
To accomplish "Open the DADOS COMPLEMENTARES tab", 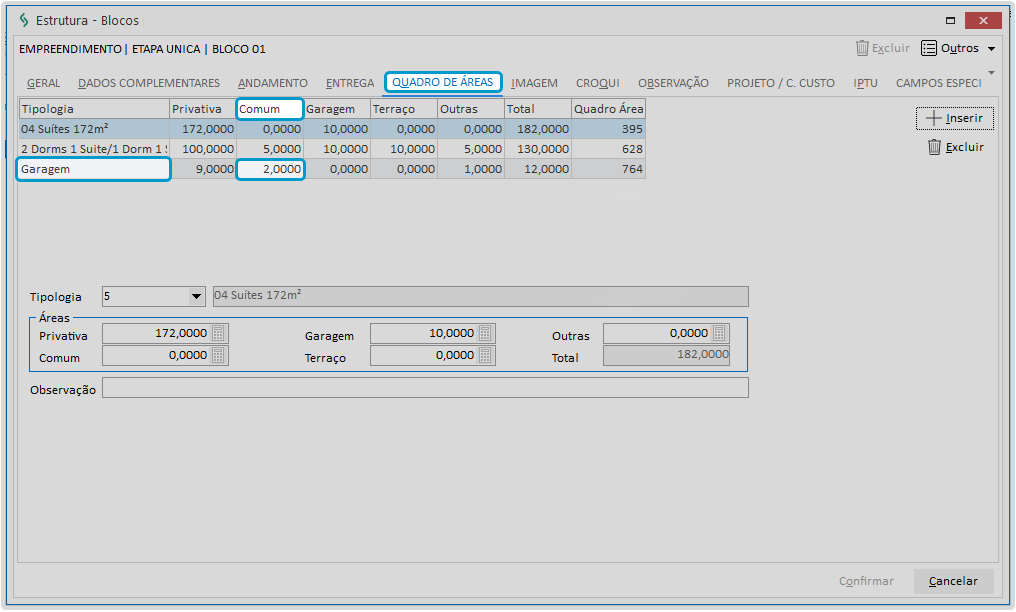I will (x=149, y=83).
